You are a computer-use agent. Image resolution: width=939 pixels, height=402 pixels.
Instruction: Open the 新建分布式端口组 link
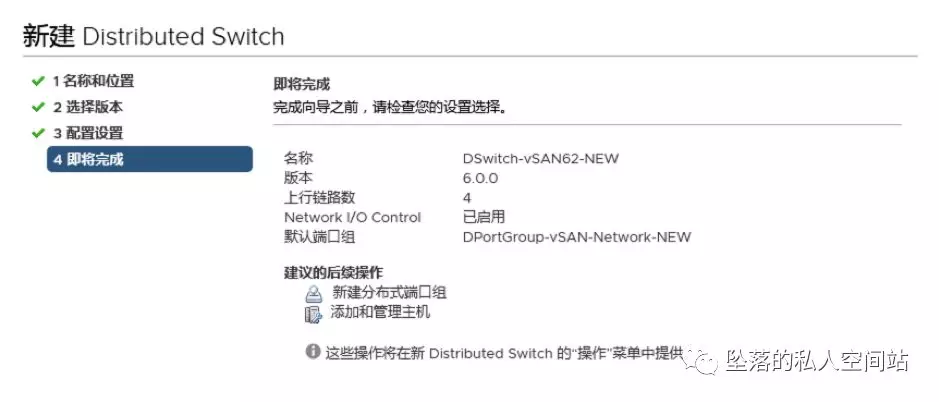tap(389, 293)
